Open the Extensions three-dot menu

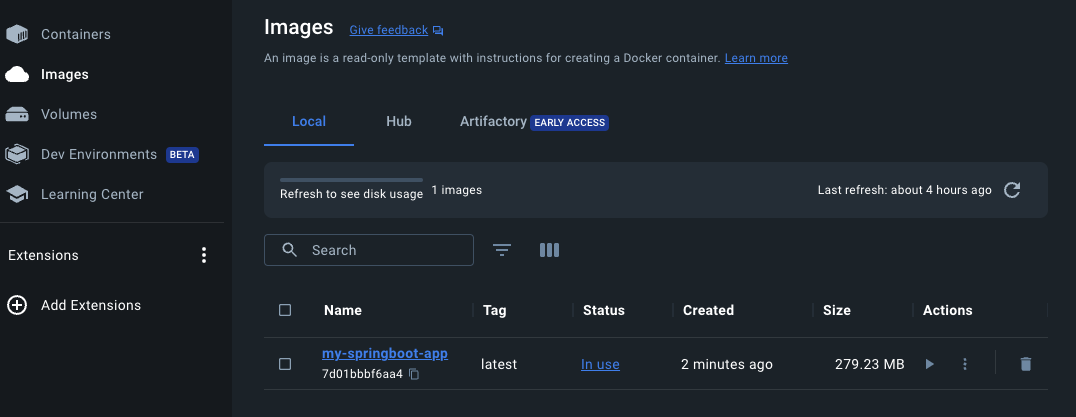[204, 255]
